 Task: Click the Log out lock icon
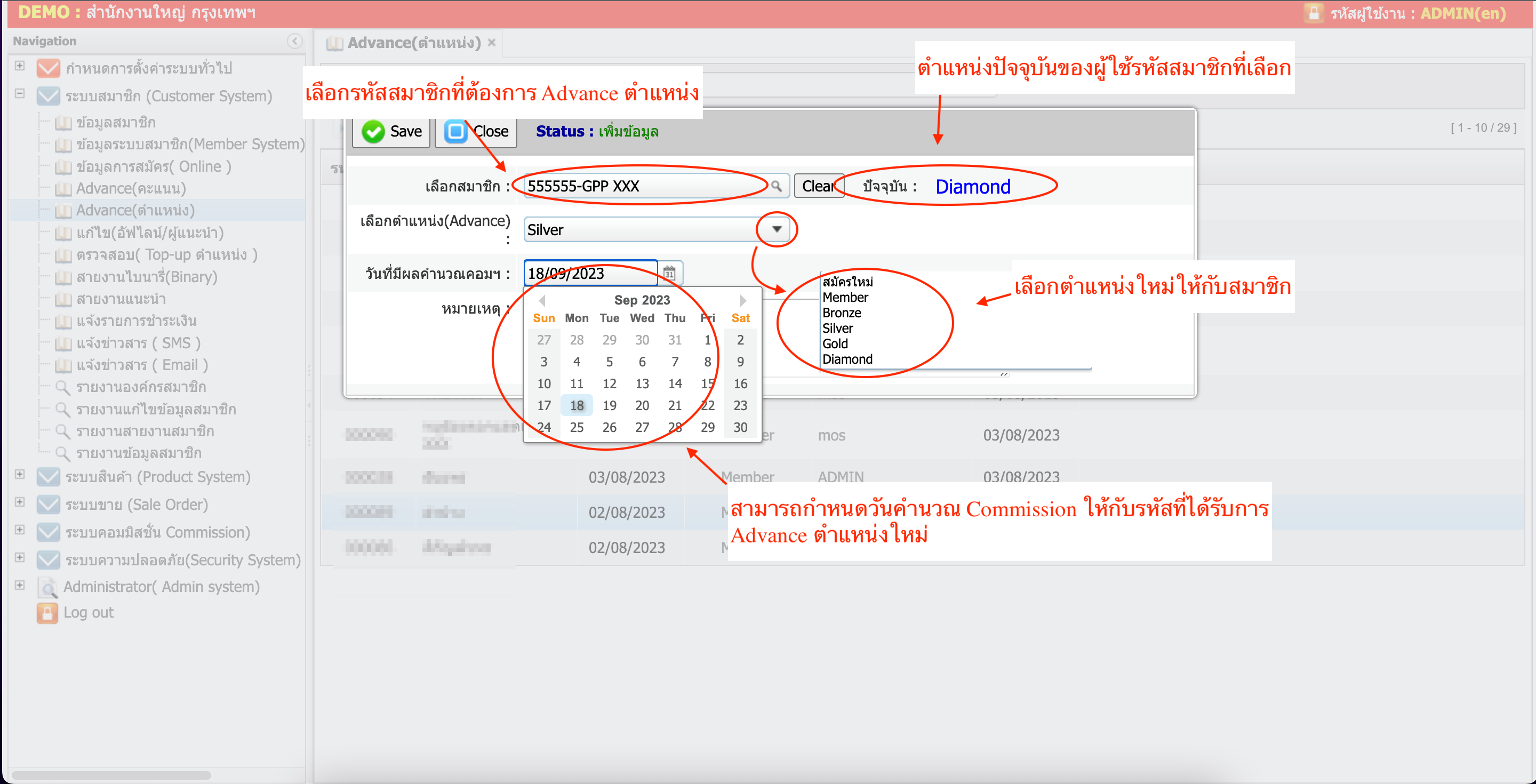tap(47, 612)
